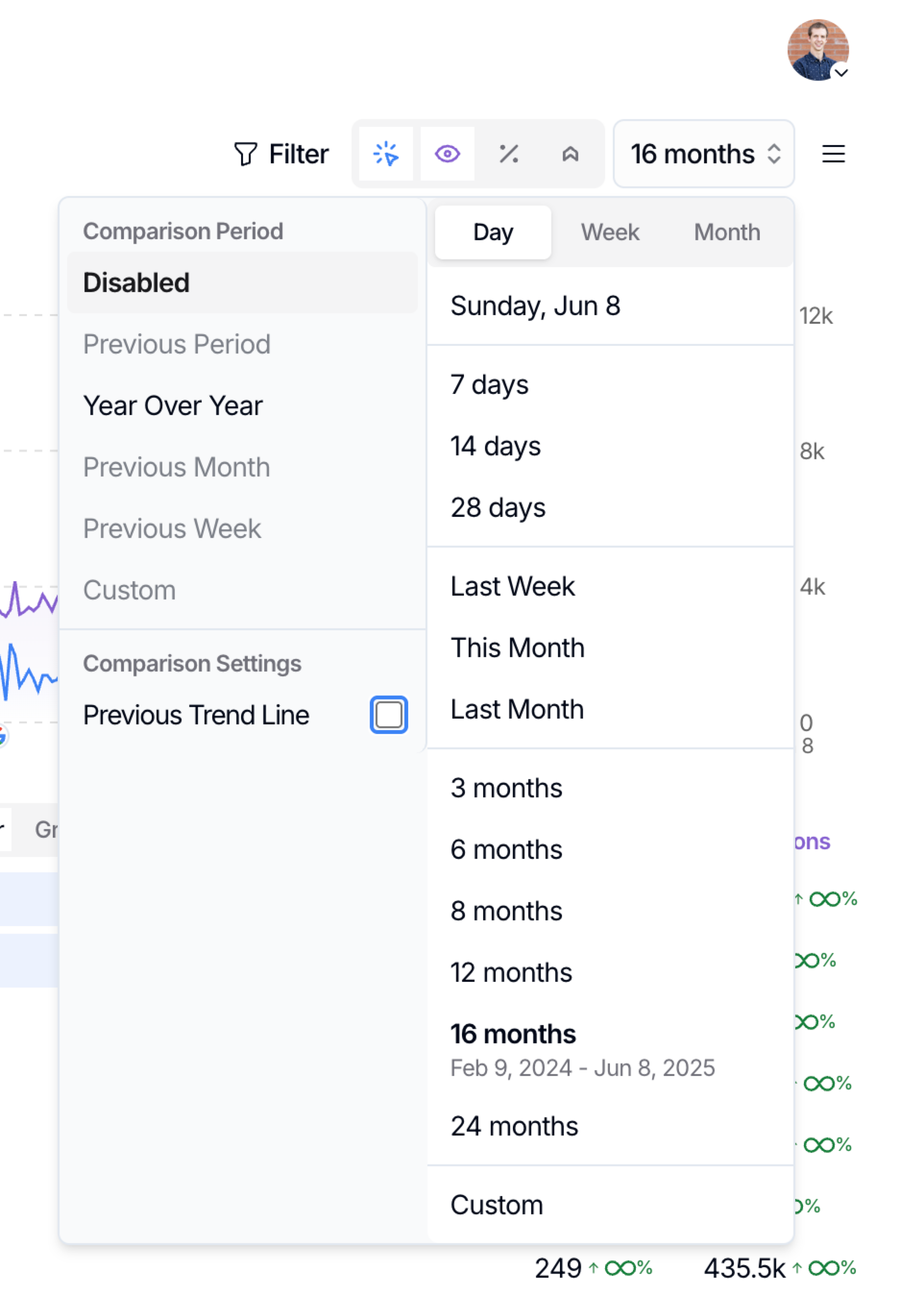
Task: Click the Filter funnel icon
Action: pos(245,154)
